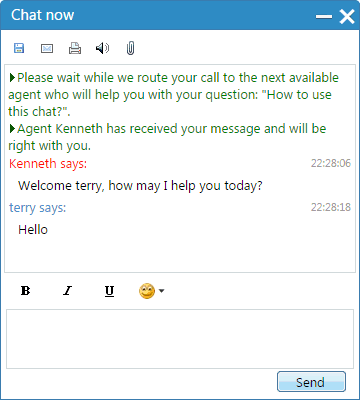Save the chat transcript with floppy icon
This screenshot has width=360, height=400.
click(x=19, y=48)
